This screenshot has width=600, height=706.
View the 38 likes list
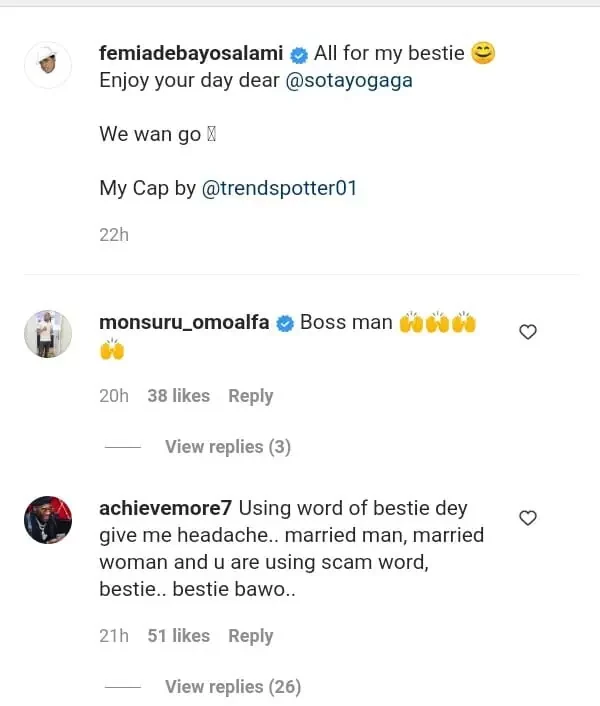point(178,396)
